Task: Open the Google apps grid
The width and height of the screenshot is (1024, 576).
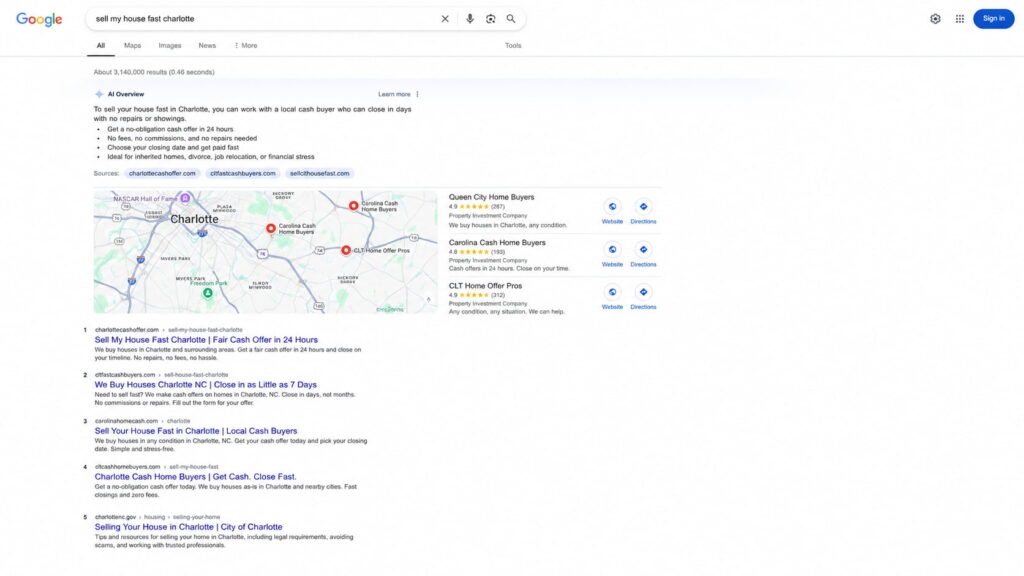Action: tap(959, 19)
